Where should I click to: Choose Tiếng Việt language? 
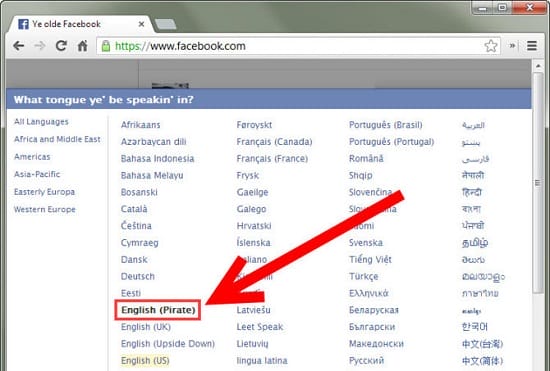[370, 259]
